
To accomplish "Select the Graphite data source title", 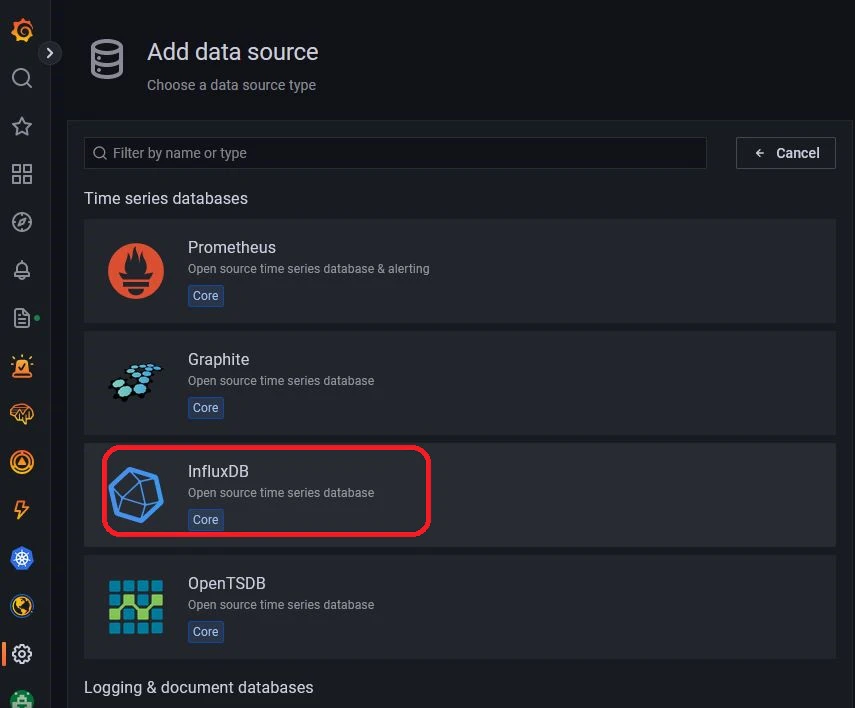I will (219, 359).
